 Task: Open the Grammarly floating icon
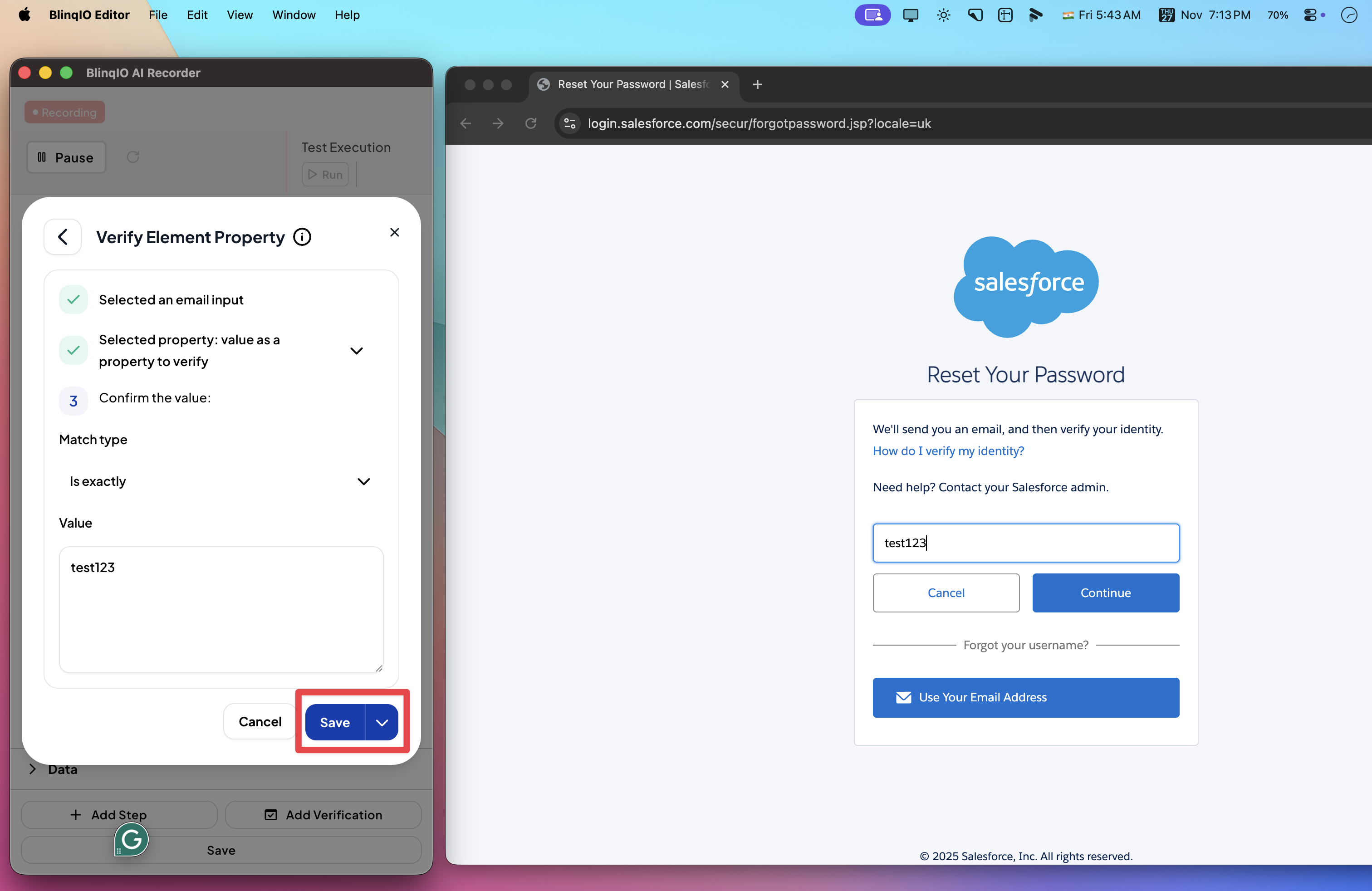coord(132,839)
